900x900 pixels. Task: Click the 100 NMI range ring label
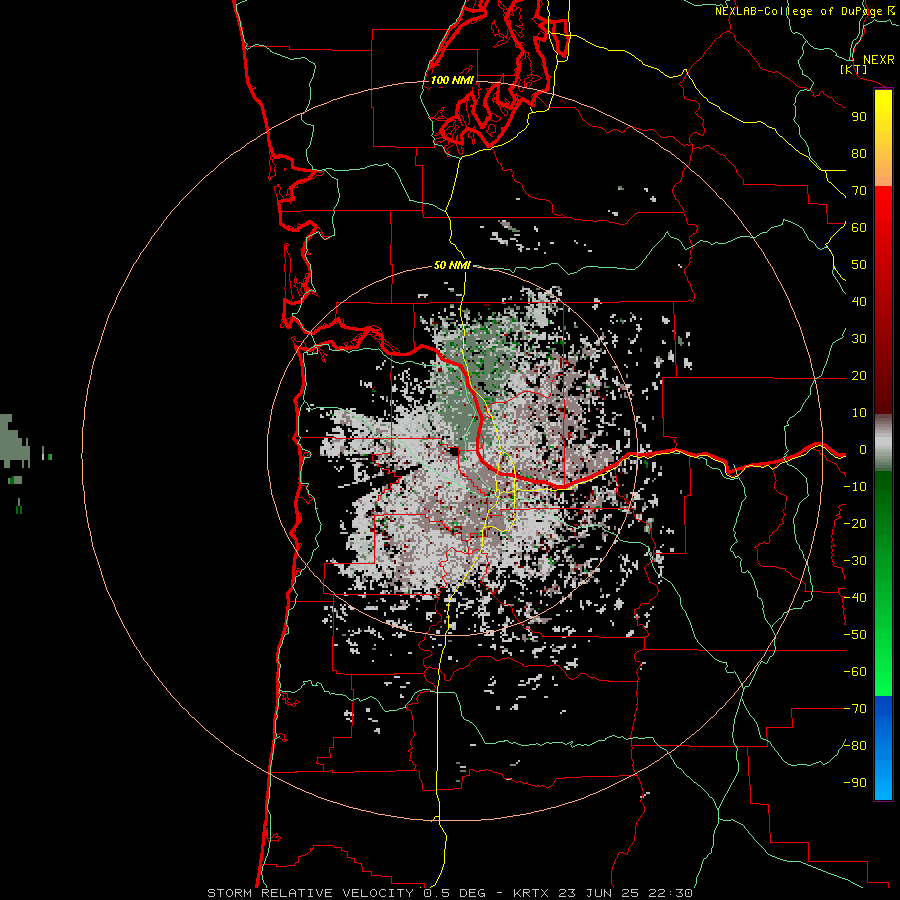(452, 80)
